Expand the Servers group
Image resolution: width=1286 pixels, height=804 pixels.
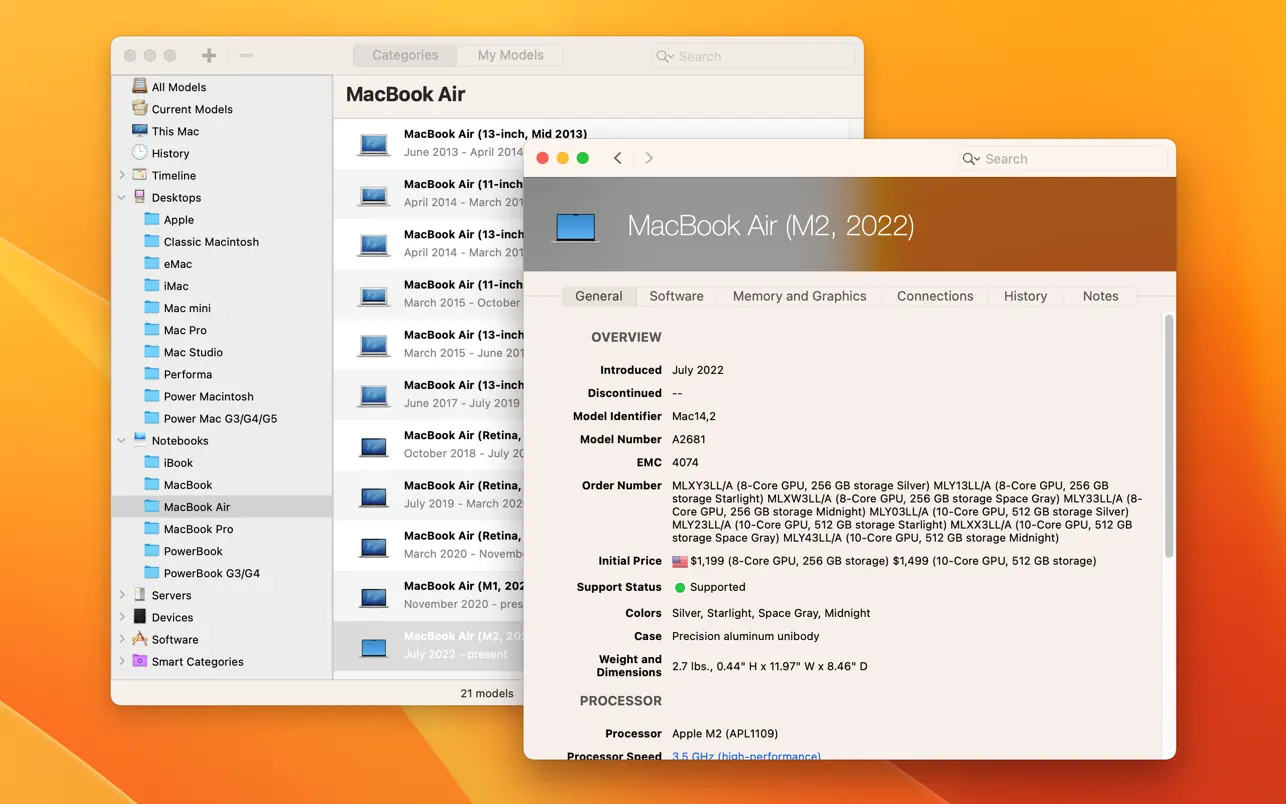pyautogui.click(x=122, y=595)
